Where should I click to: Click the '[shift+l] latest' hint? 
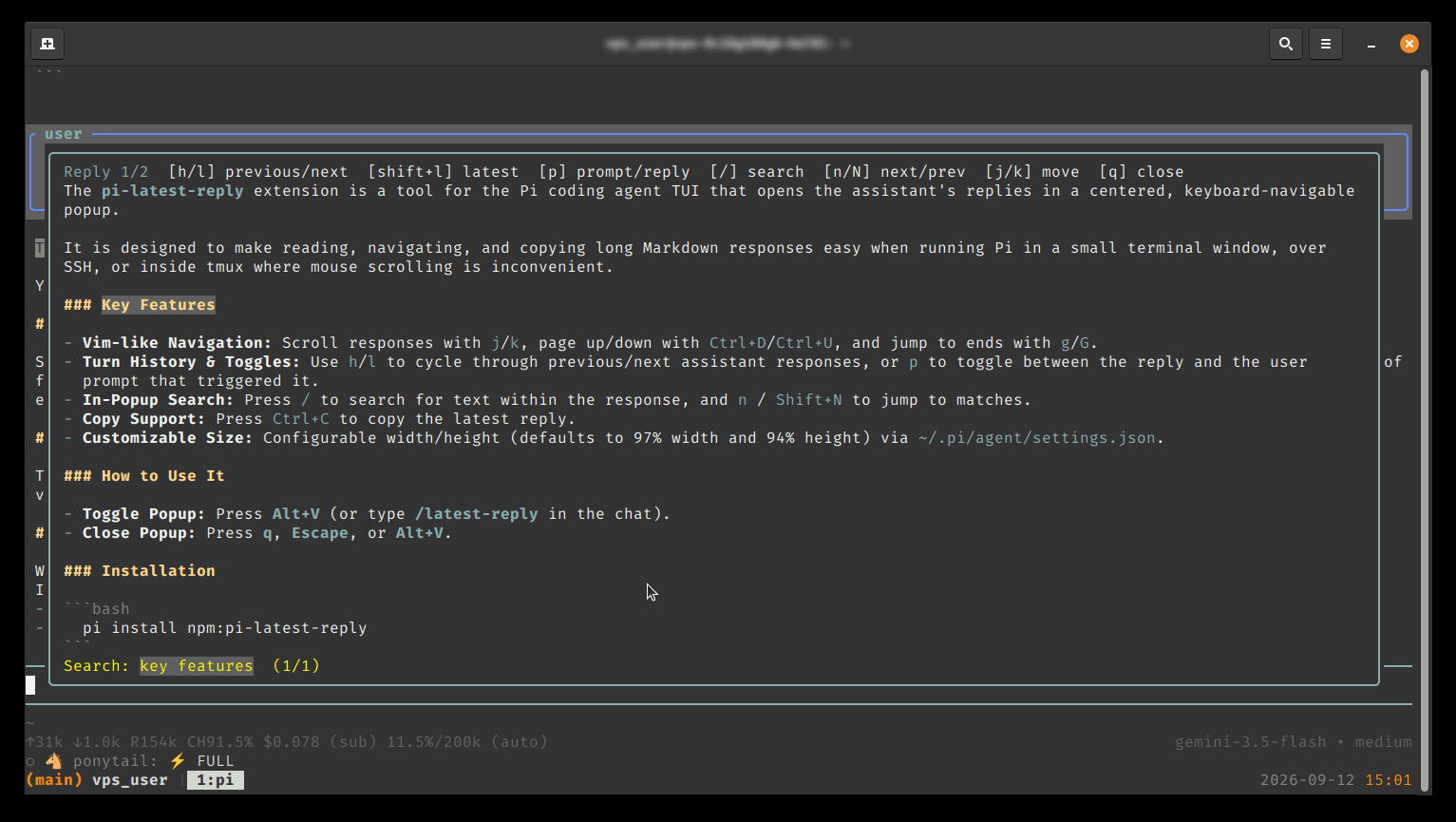(444, 172)
